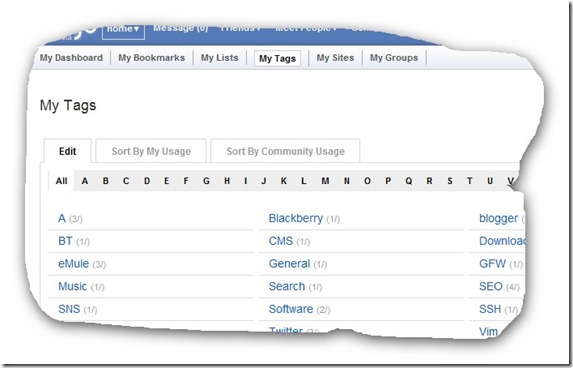Filter tags by letter Q
Screen dimensions: 573x368
pos(409,181)
